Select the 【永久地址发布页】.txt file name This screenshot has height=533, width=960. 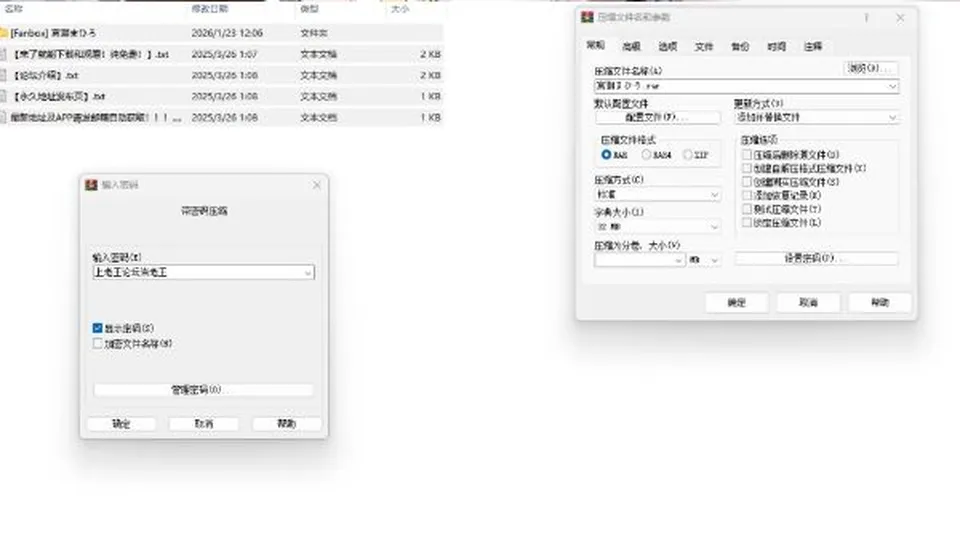tap(59, 96)
